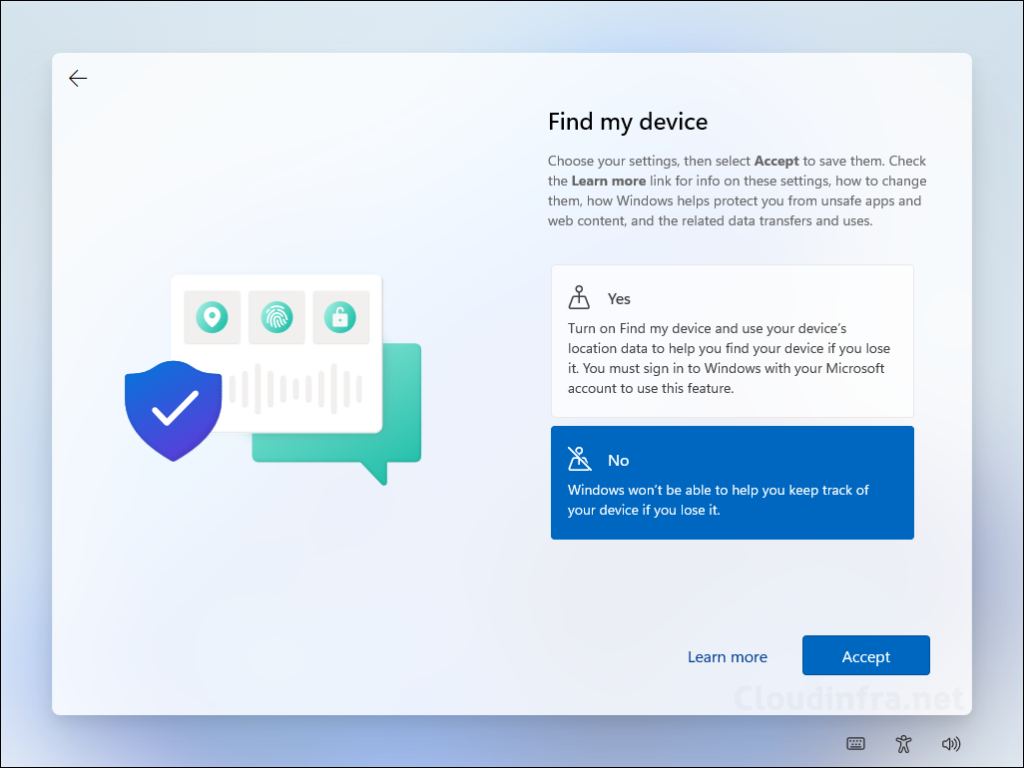This screenshot has width=1024, height=768.
Task: Click the blue shield checkmark graphic
Action: pyautogui.click(x=173, y=410)
